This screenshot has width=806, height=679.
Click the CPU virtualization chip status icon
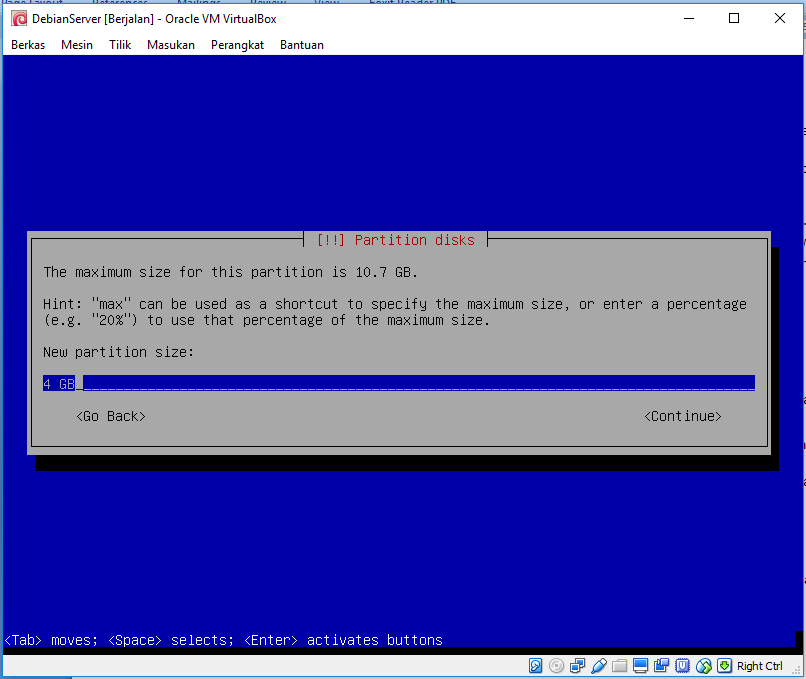tap(683, 666)
